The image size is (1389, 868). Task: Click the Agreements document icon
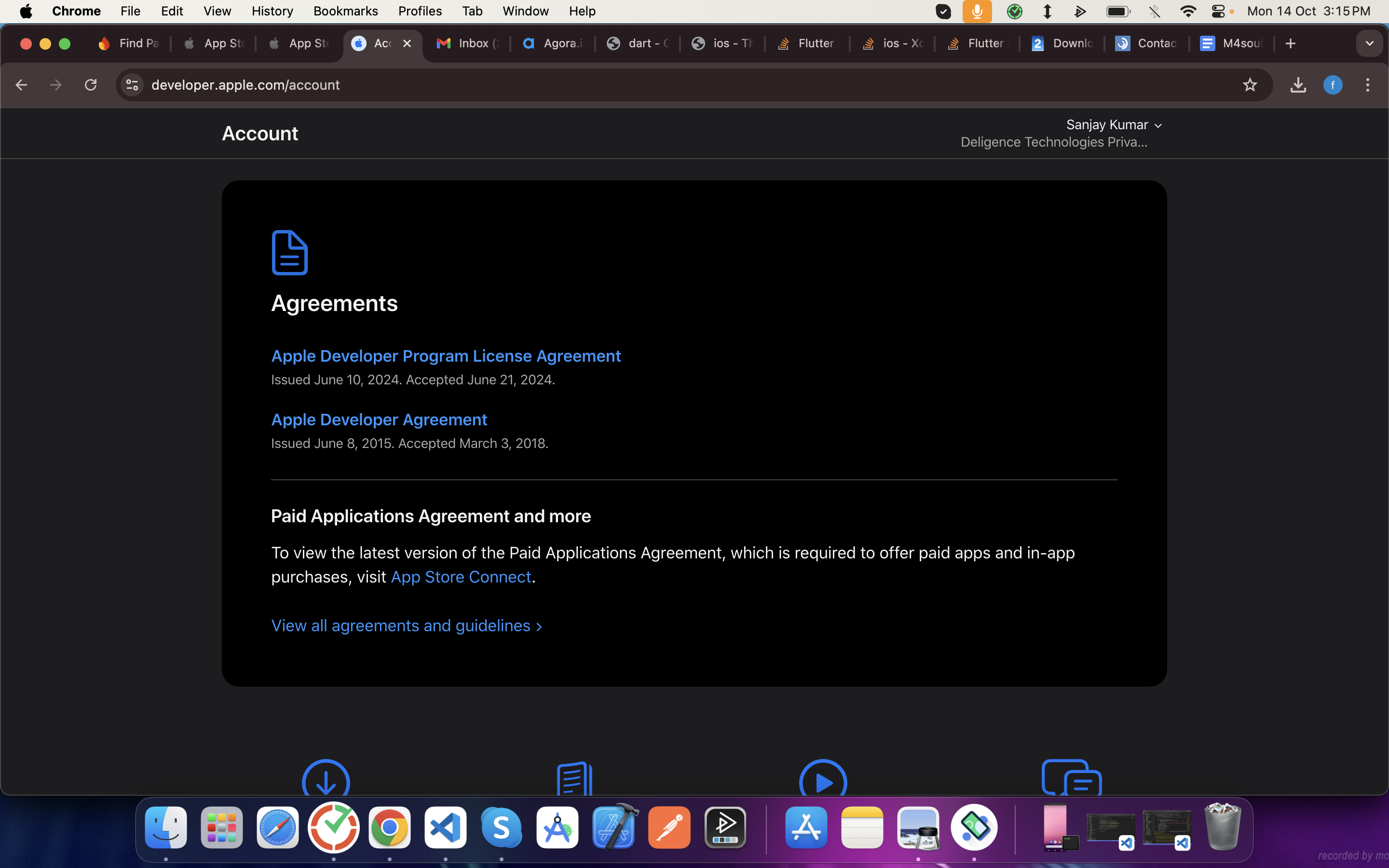[289, 253]
